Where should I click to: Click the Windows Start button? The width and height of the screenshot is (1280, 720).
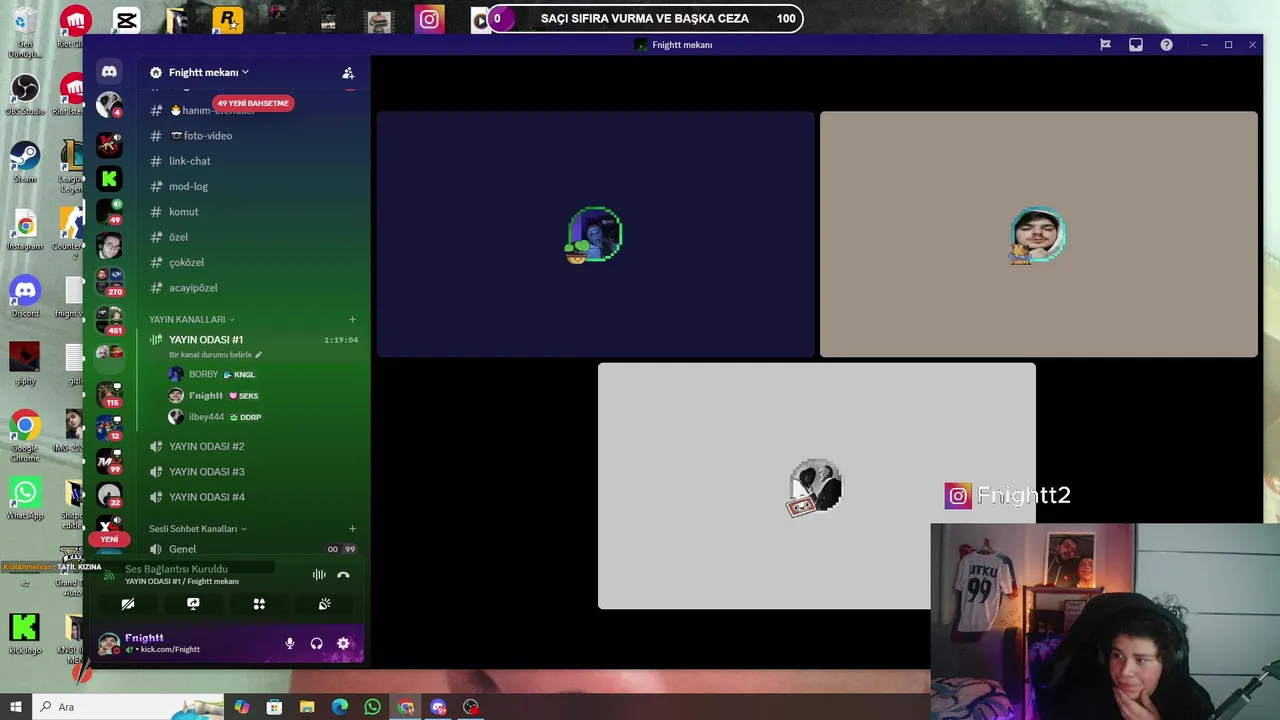pos(15,707)
